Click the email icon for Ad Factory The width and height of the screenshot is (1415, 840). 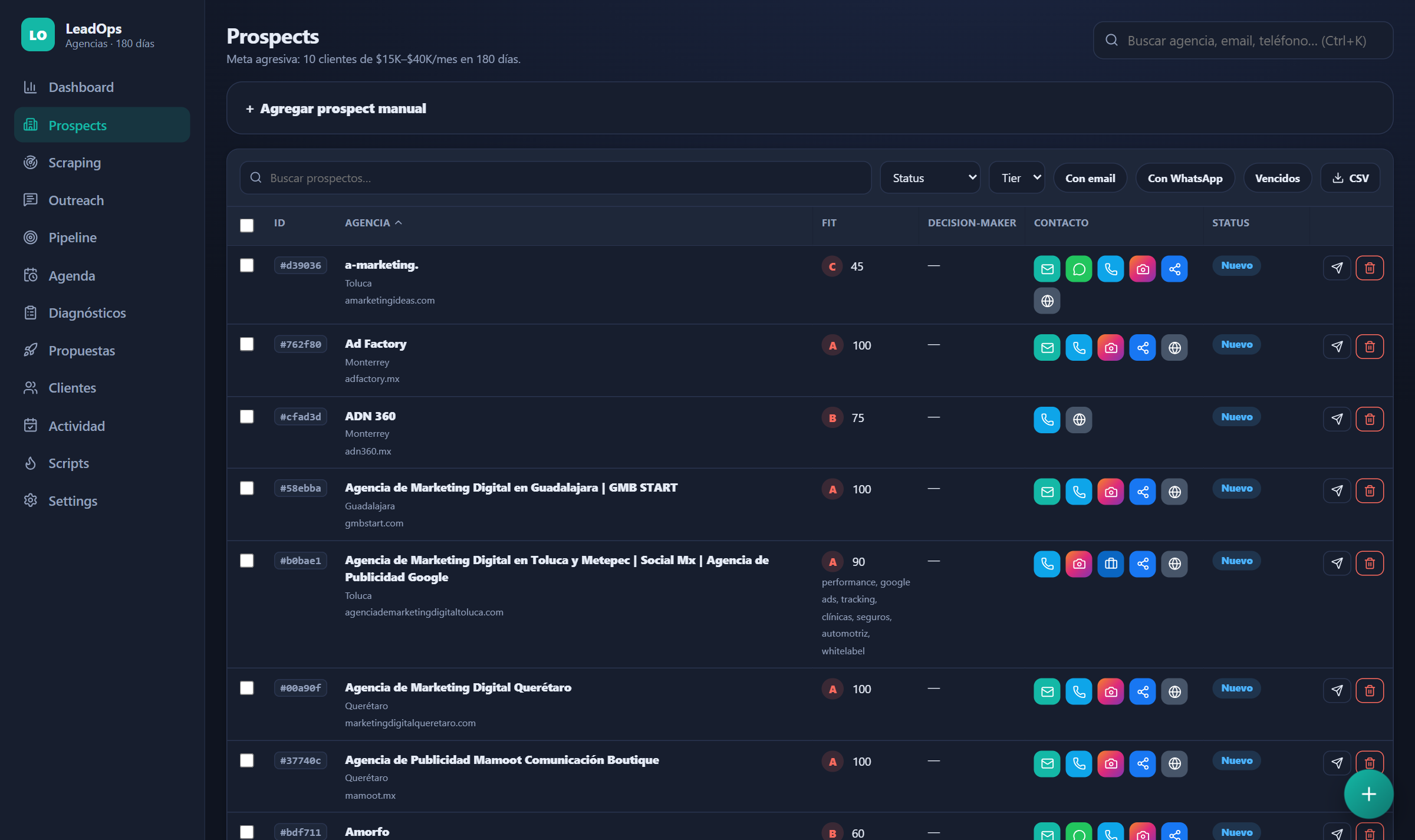pos(1047,348)
